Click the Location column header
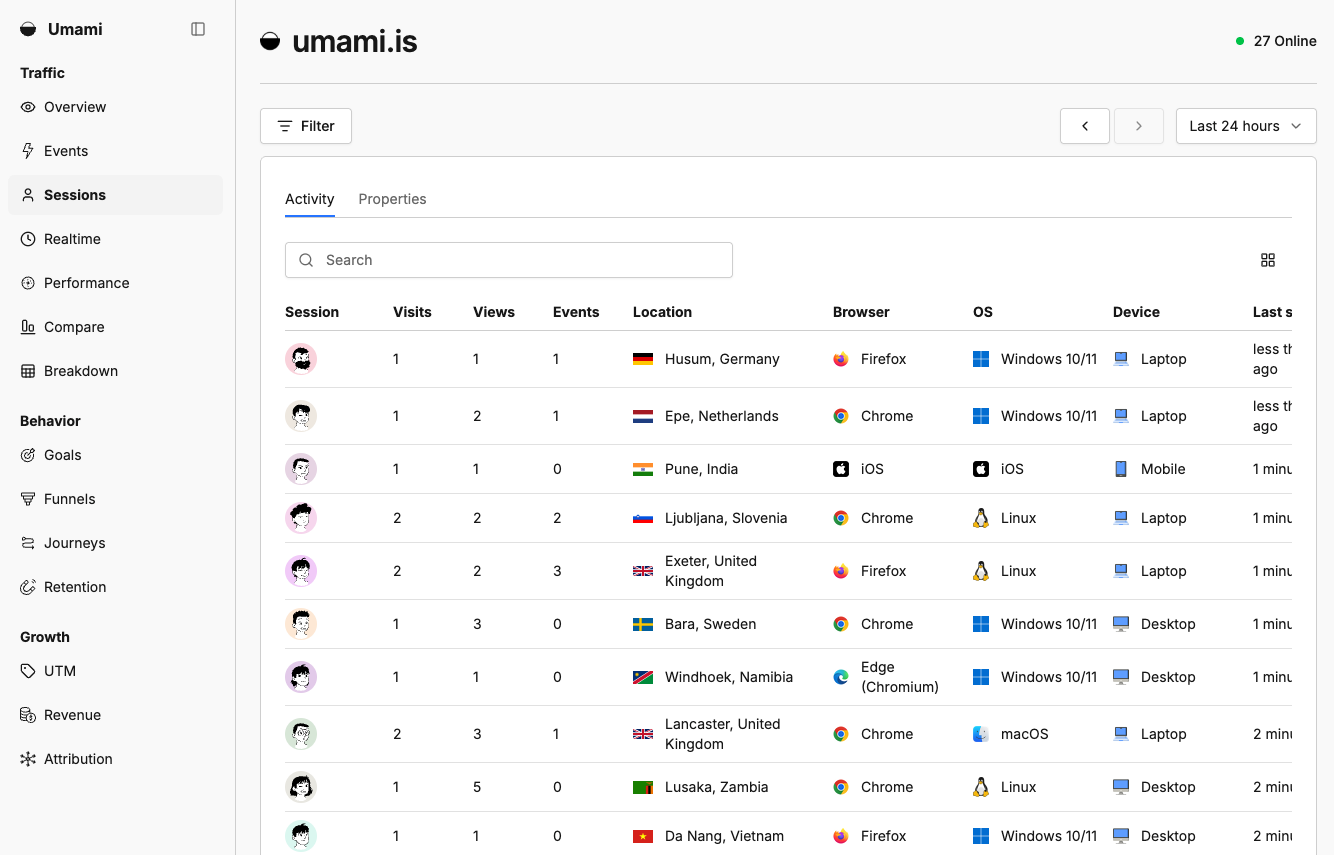The image size is (1334, 855). point(662,312)
